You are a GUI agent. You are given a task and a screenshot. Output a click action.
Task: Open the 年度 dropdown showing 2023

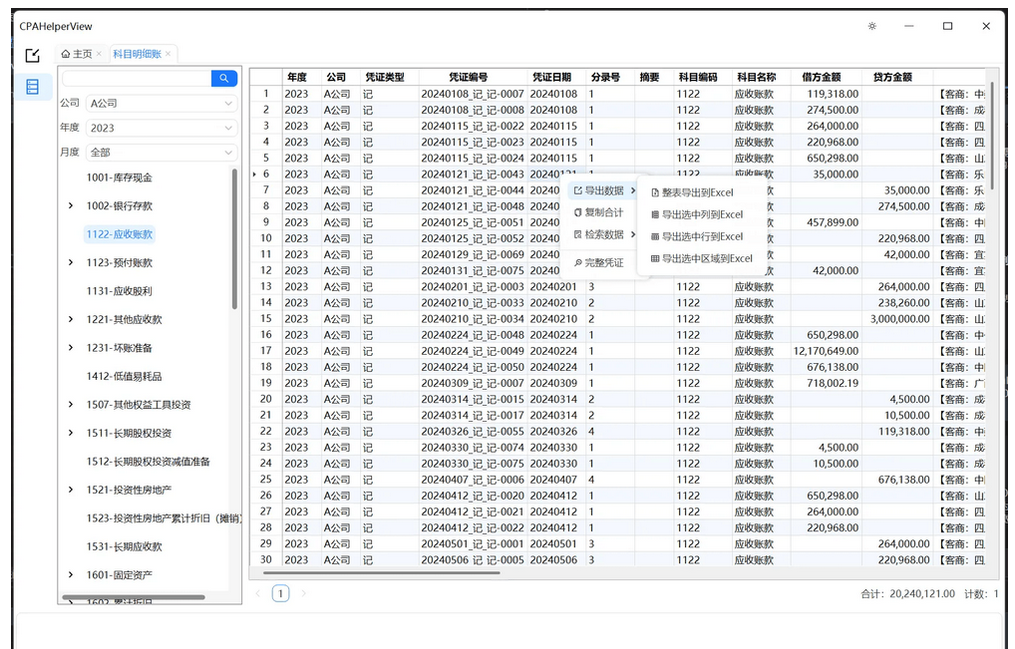(160, 128)
